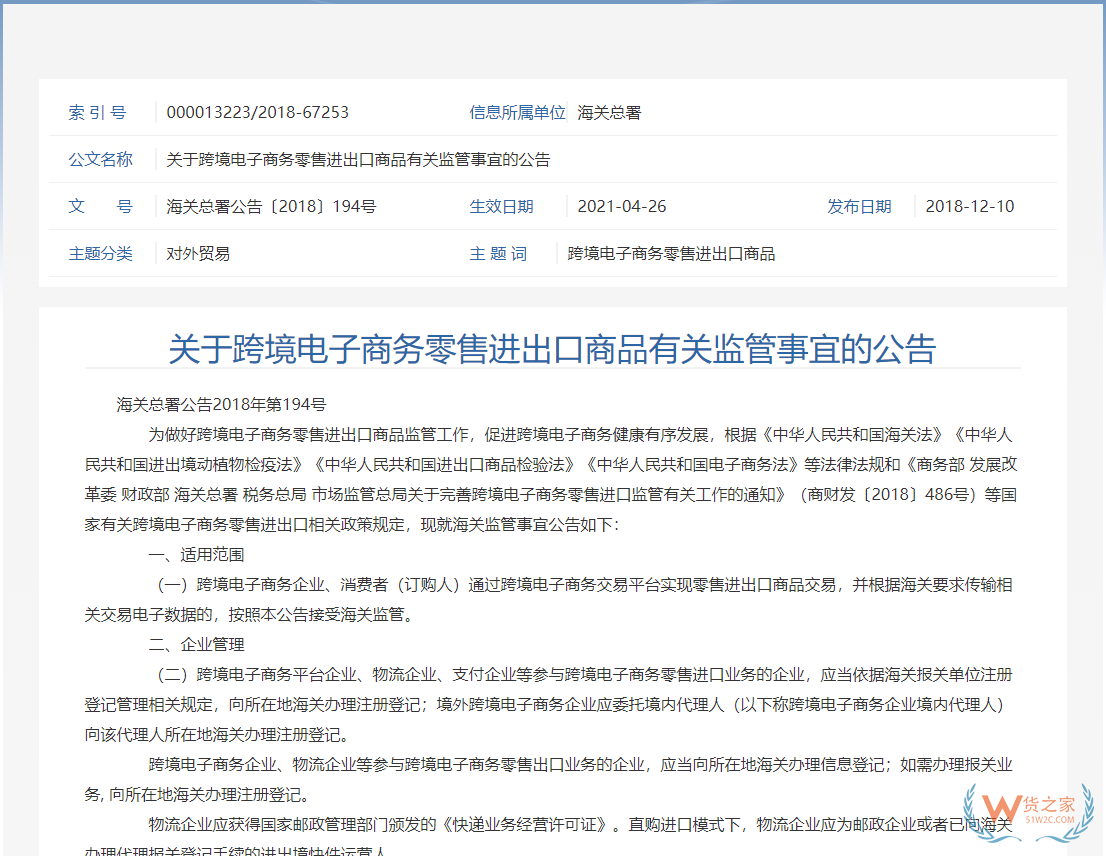Select the publish date 2018-12-10

970,206
